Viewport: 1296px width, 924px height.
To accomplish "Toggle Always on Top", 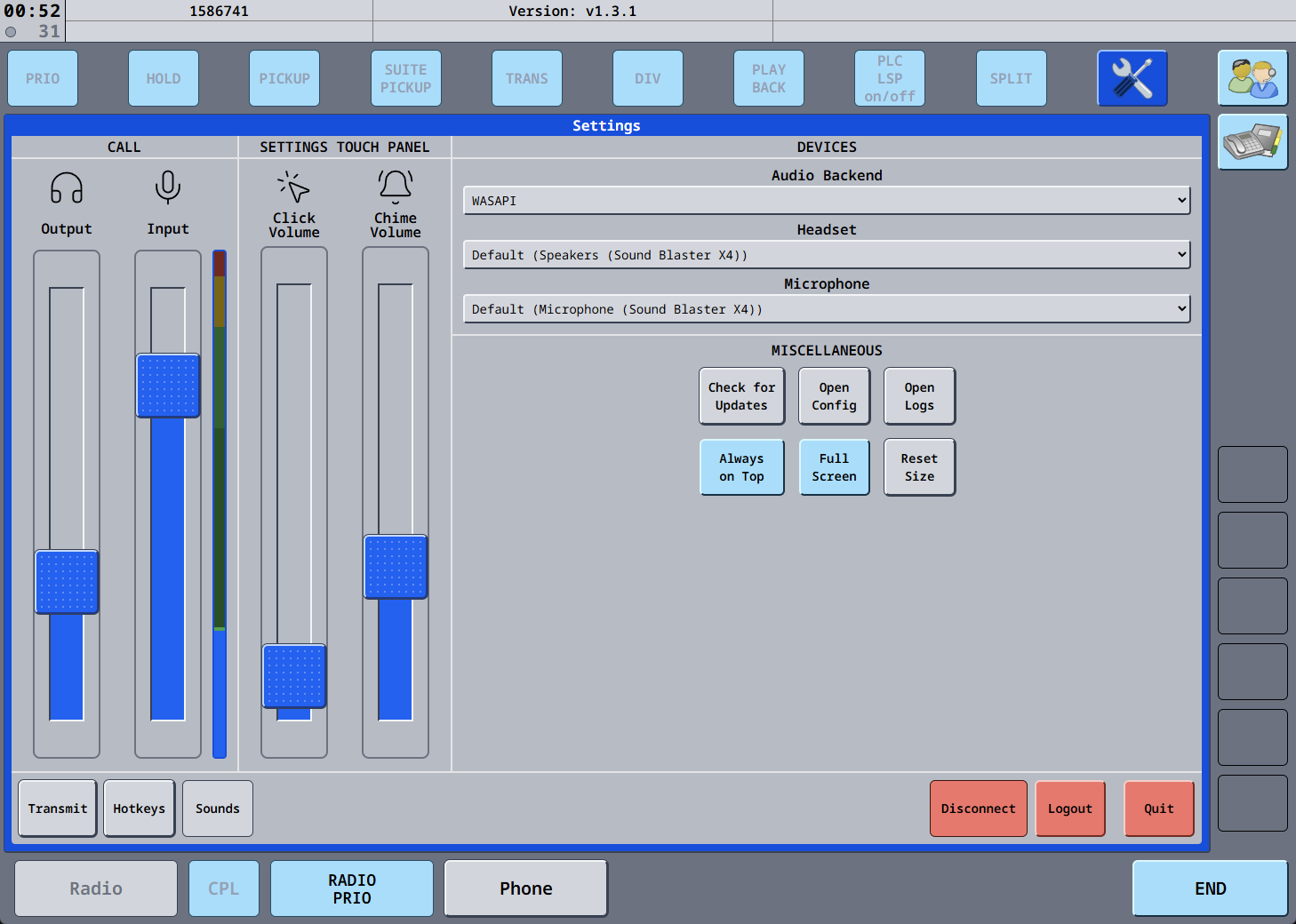I will click(x=741, y=467).
